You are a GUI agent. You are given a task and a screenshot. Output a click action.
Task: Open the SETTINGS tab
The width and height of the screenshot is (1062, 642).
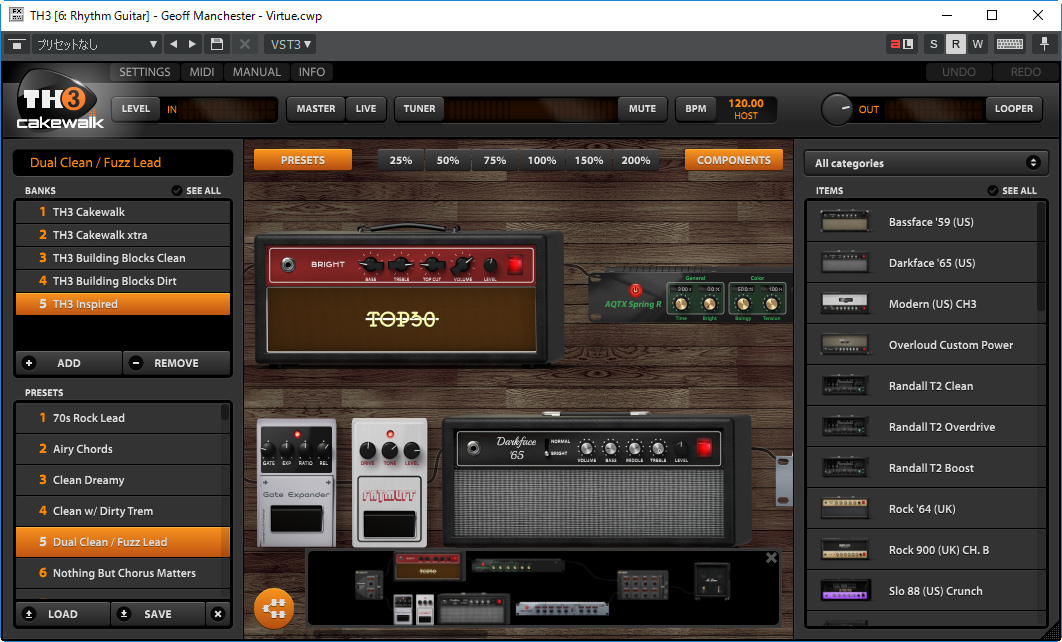coord(145,72)
